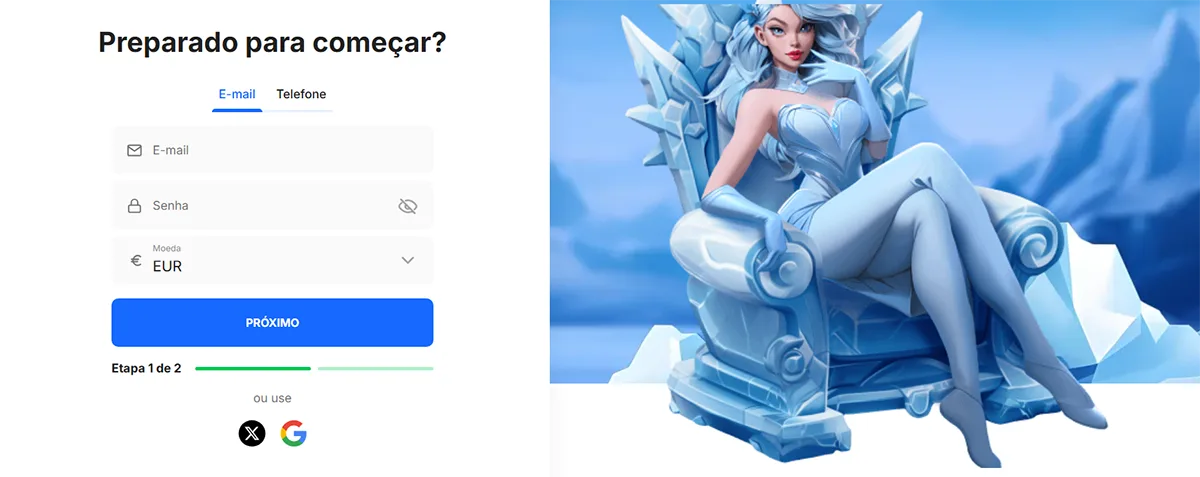
Task: Click the PRÓXIMO button
Action: pos(272,322)
